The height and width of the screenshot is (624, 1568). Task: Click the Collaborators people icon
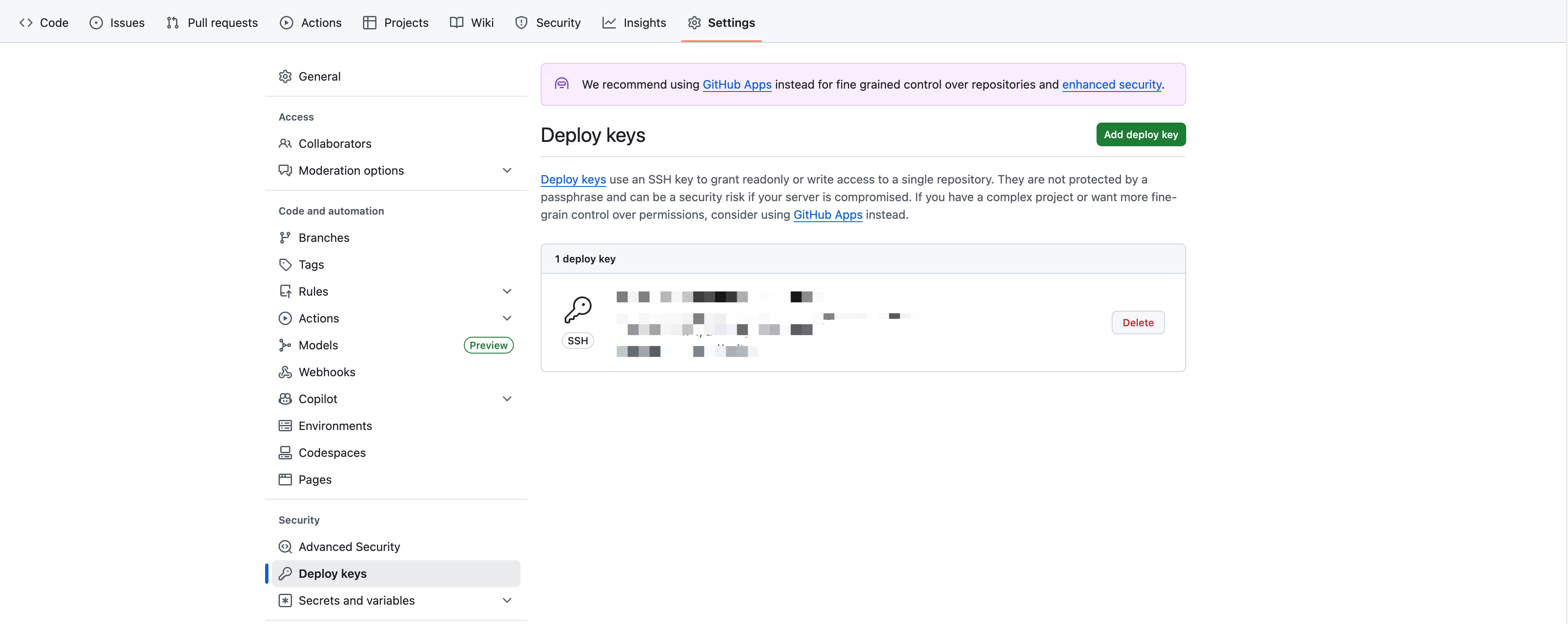click(285, 144)
